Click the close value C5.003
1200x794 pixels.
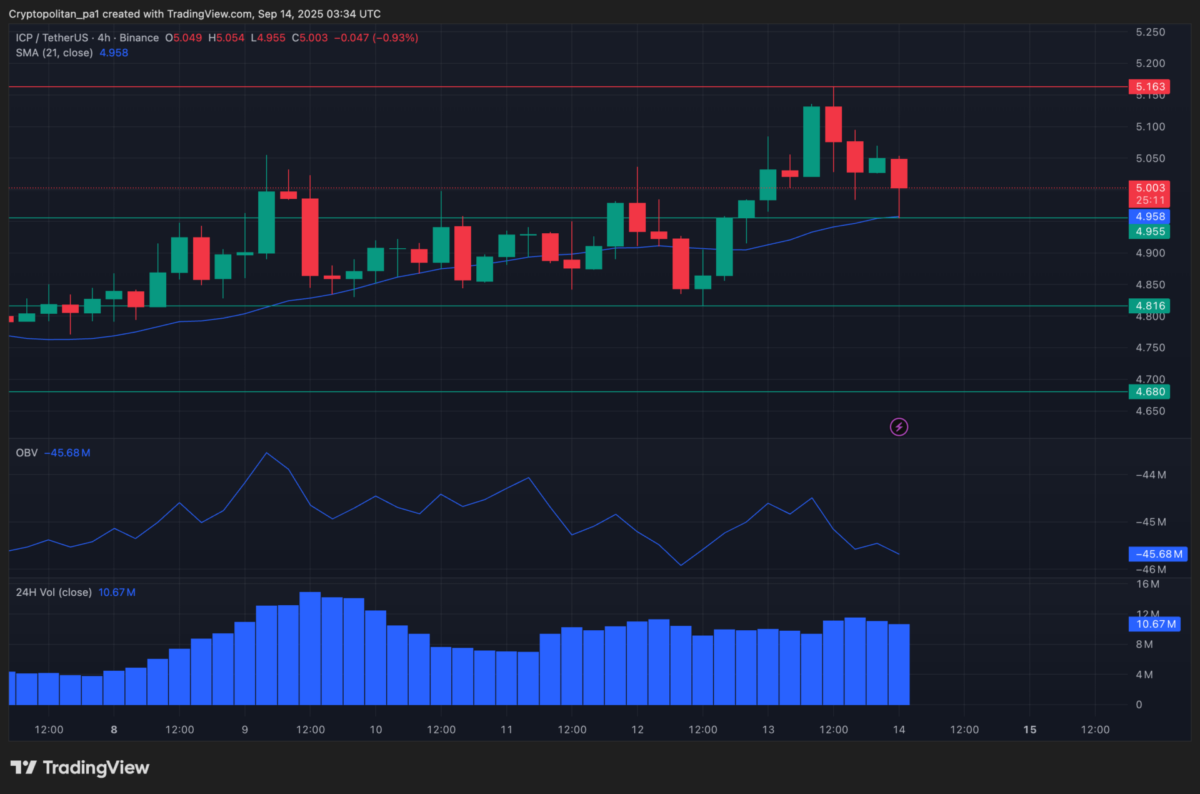(x=309, y=38)
